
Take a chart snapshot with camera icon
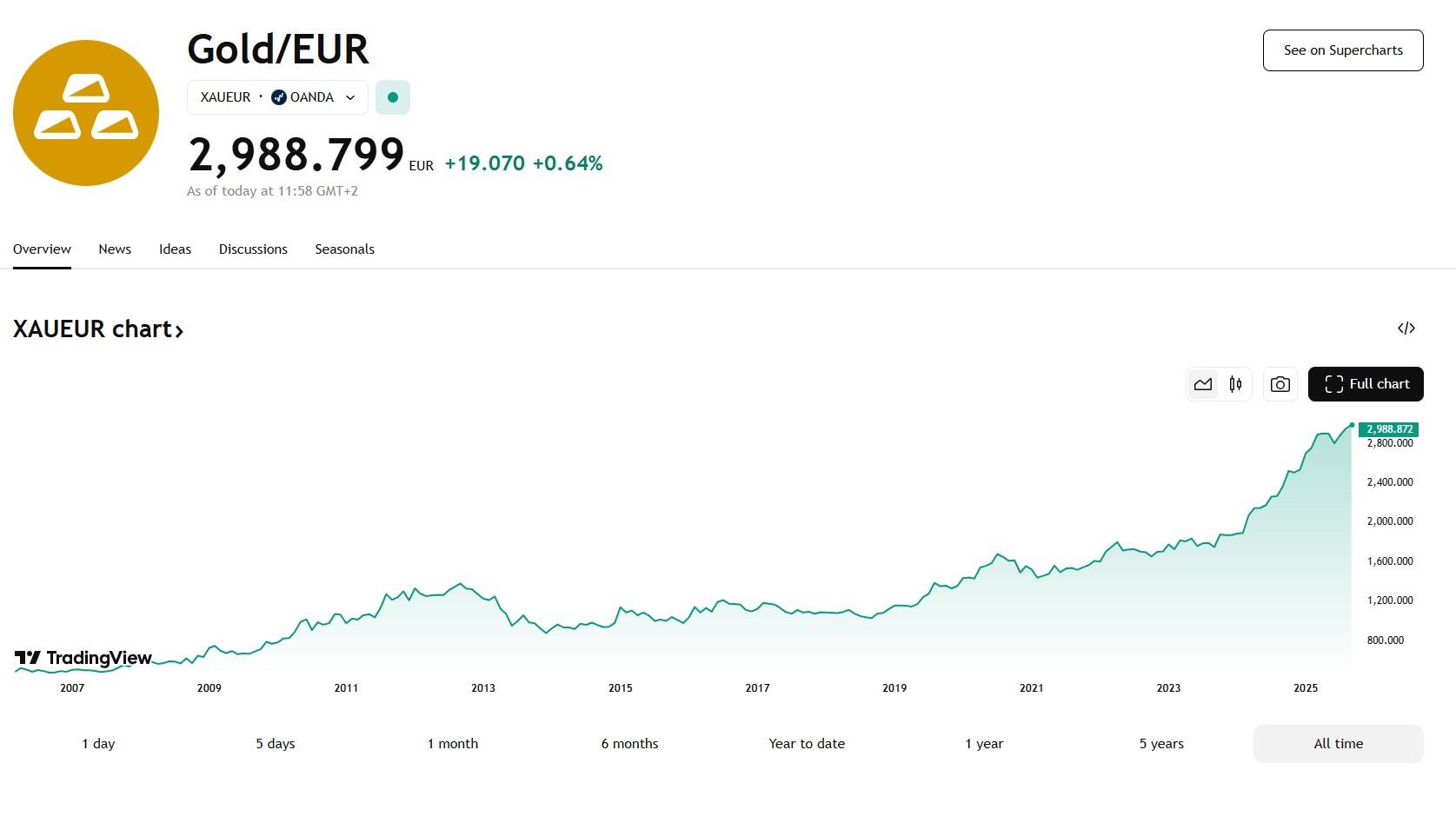pos(1280,384)
